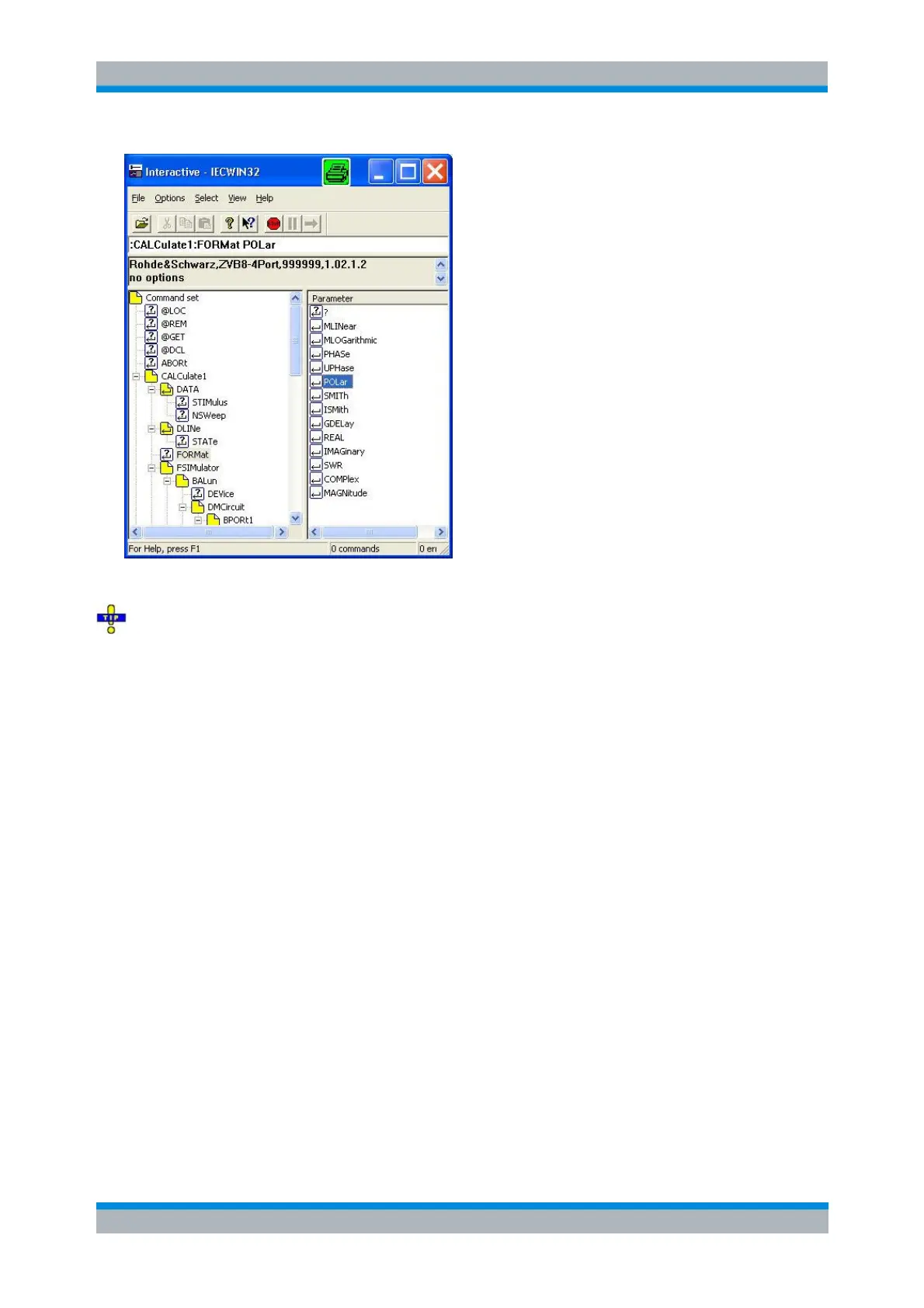924x1308 pixels.
Task: Click scroll-up arrow of Command set tree
Action: tap(295, 298)
